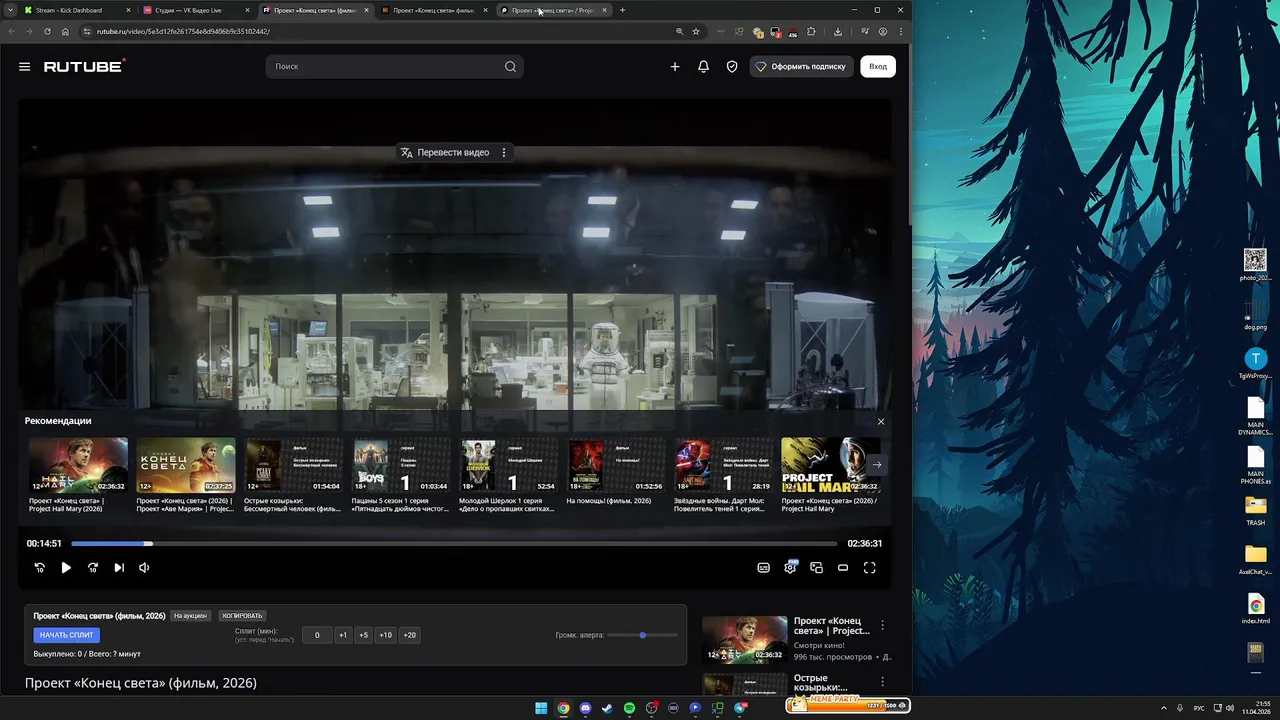Screen dimensions: 1280x720
Task: Open Discord from the taskbar
Action: tap(585, 708)
